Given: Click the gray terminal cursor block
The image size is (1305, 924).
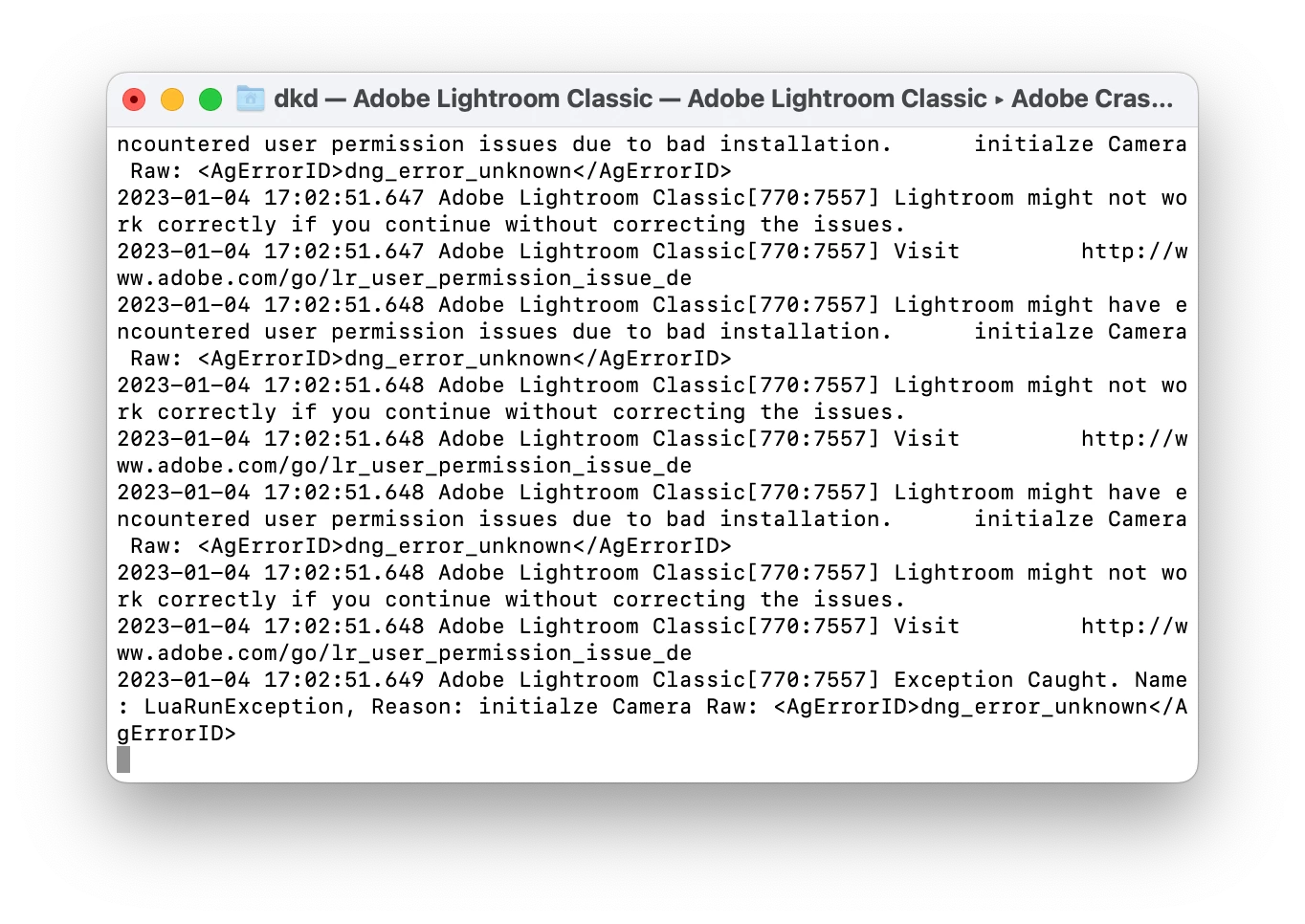Looking at the screenshot, I should tap(123, 759).
